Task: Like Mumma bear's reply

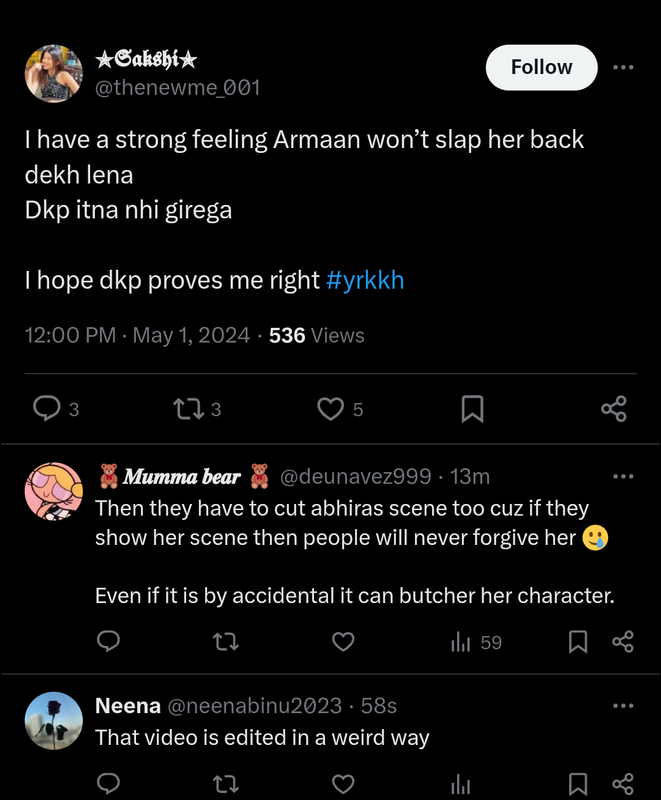Action: [x=343, y=642]
